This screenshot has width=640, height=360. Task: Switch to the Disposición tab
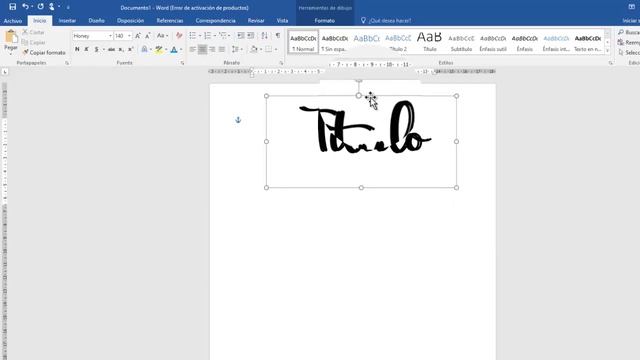point(131,20)
